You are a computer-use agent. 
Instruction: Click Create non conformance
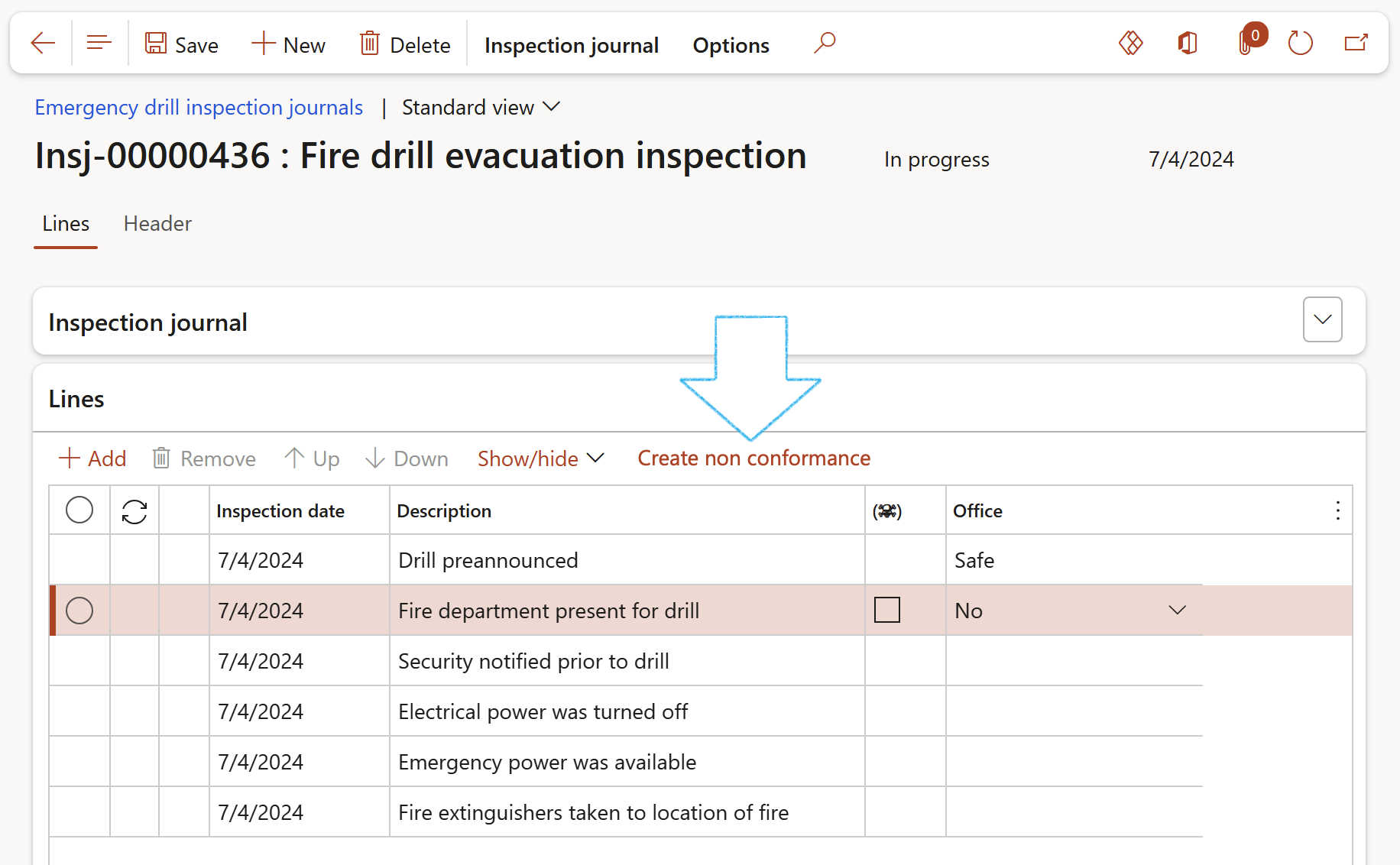click(x=753, y=458)
